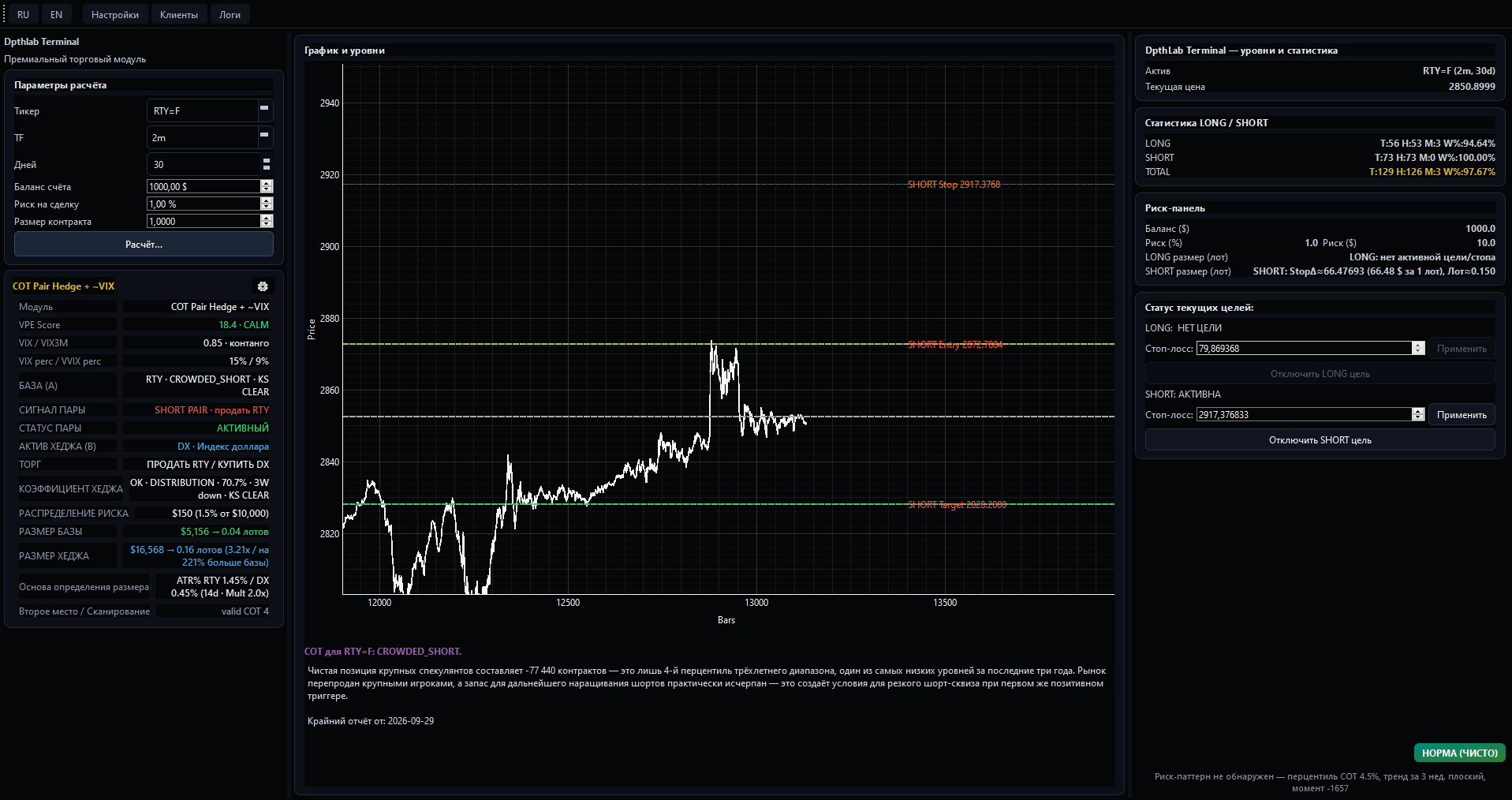Increase Размер контракта with up arrow

[x=267, y=218]
